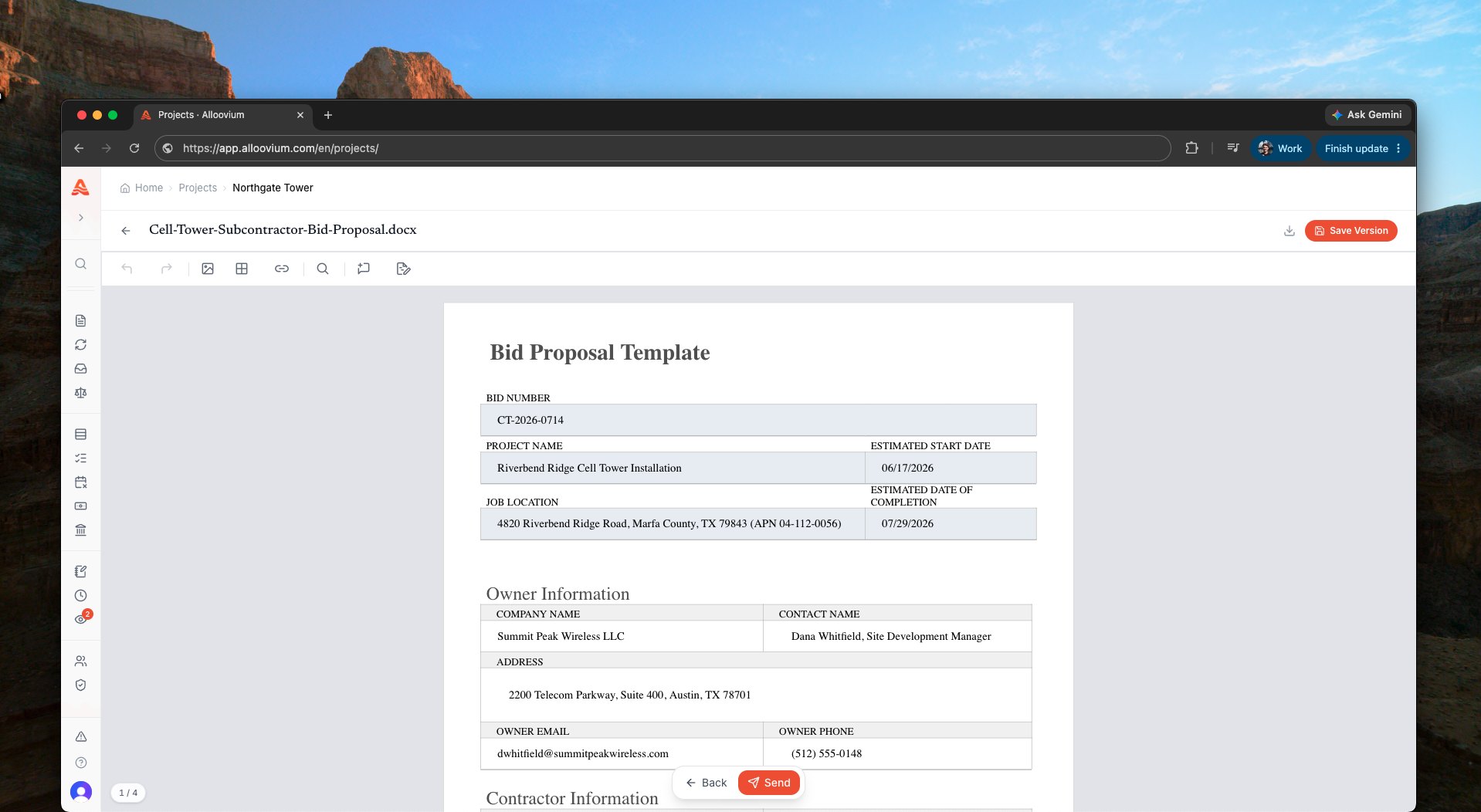
Task: Open the document page sidebar icon
Action: [x=80, y=320]
